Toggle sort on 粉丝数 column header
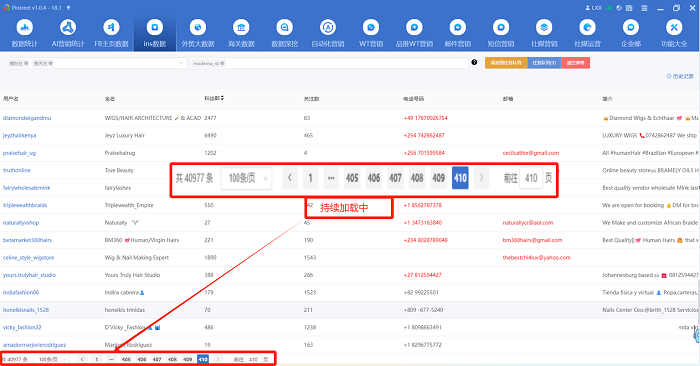This screenshot has height=366, width=700. click(214, 98)
